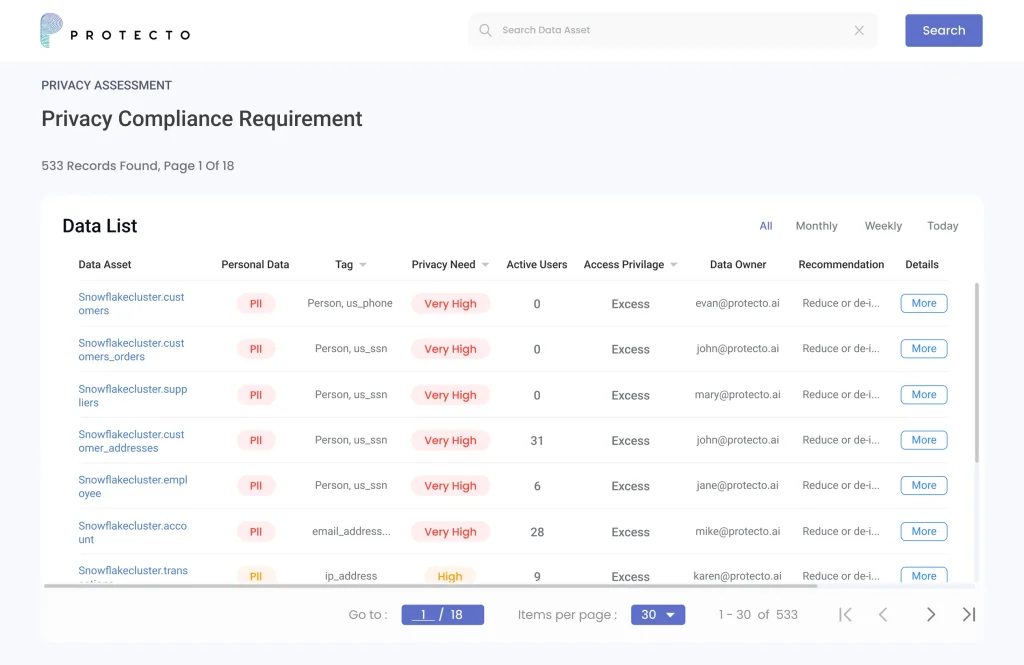
Task: Switch to the Monthly filter tab
Action: click(816, 226)
